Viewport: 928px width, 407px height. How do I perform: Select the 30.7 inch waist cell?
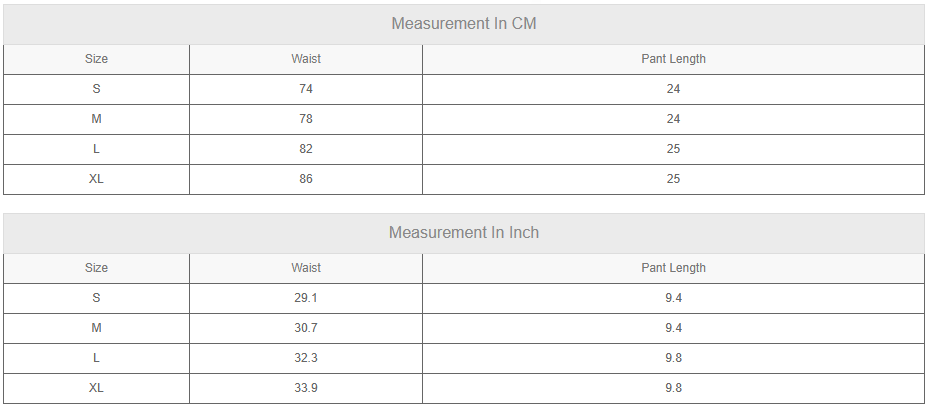pyautogui.click(x=306, y=328)
